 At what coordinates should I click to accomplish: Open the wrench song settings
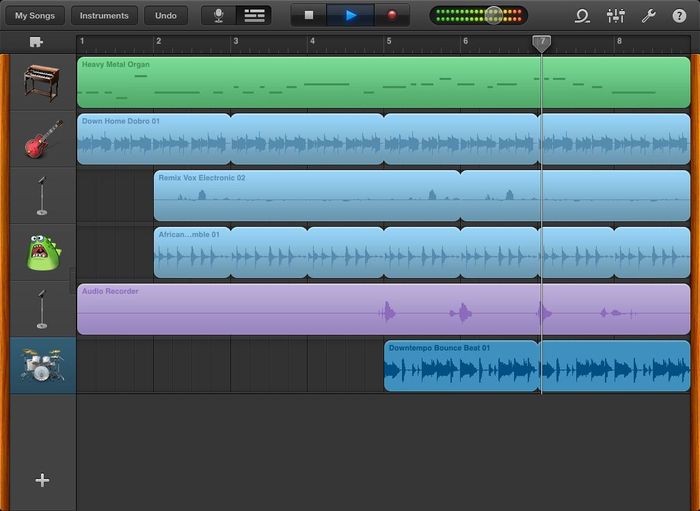[x=648, y=16]
